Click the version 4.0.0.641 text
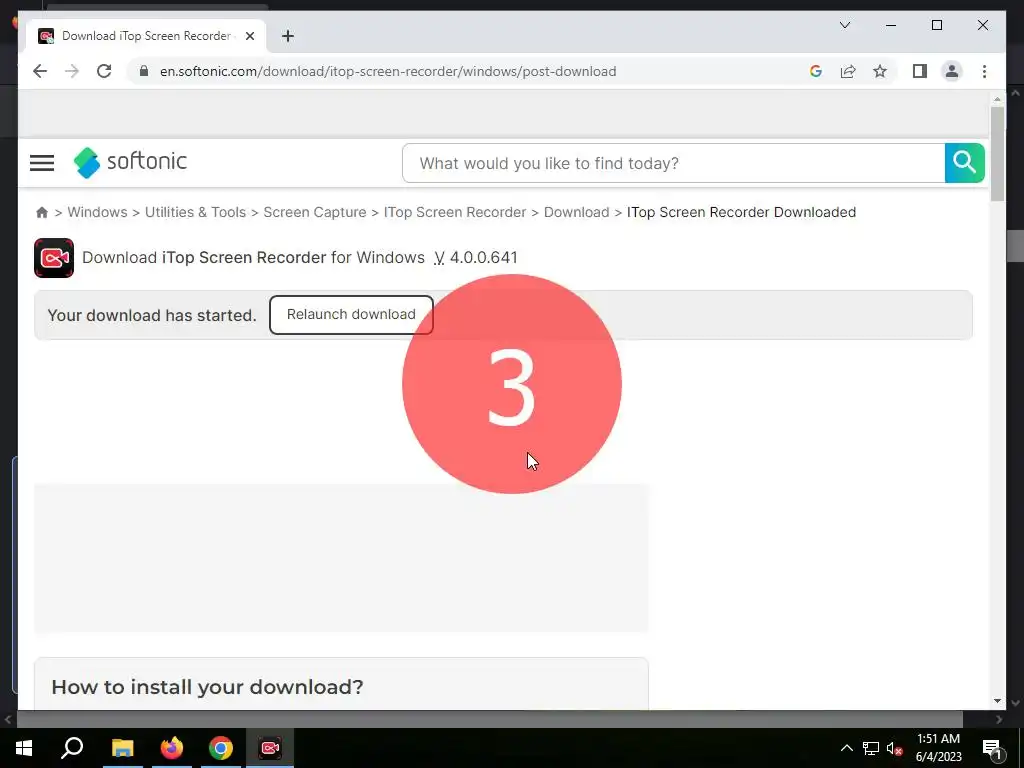The width and height of the screenshot is (1024, 768). pos(483,257)
